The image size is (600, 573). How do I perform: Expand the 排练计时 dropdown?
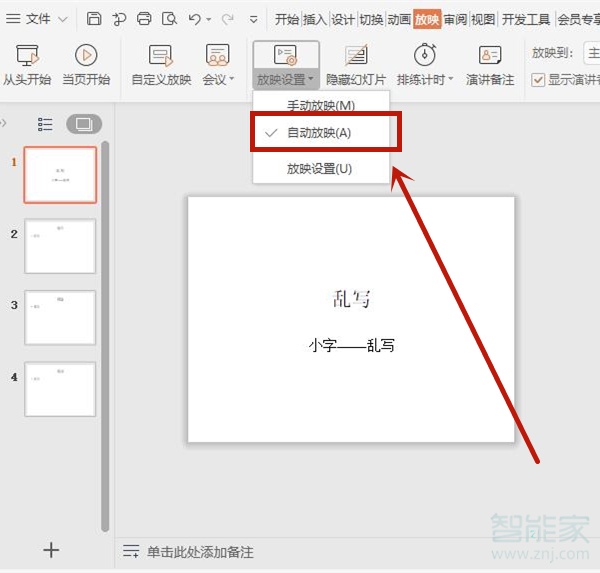[x=425, y=79]
